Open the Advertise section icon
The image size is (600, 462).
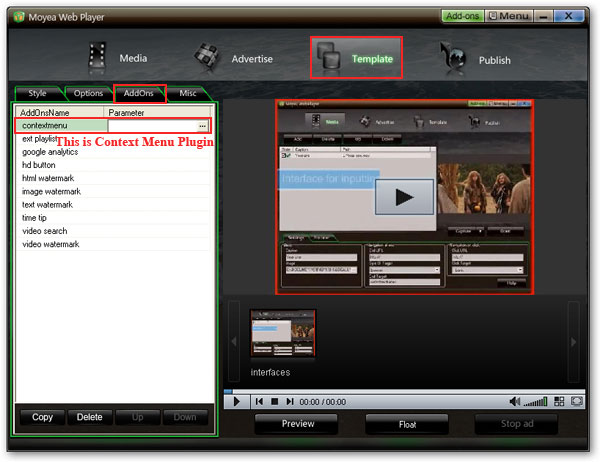[207, 57]
